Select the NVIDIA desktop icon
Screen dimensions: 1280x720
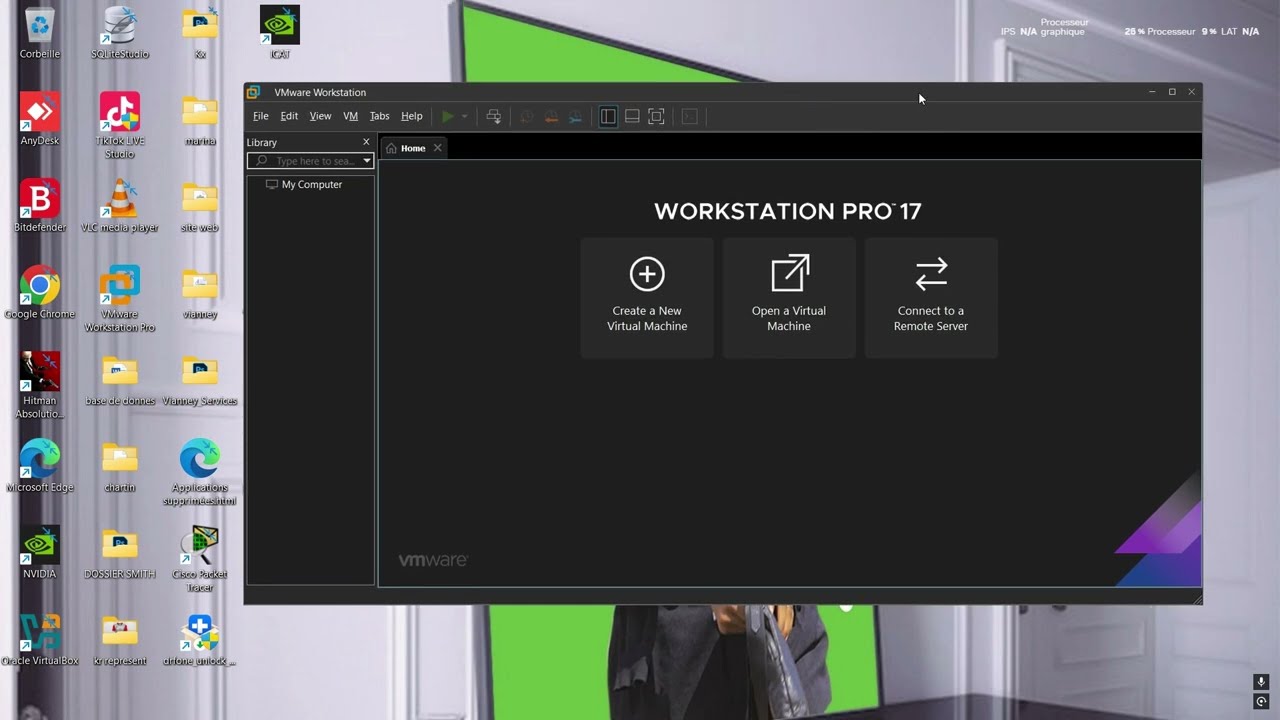click(x=40, y=552)
